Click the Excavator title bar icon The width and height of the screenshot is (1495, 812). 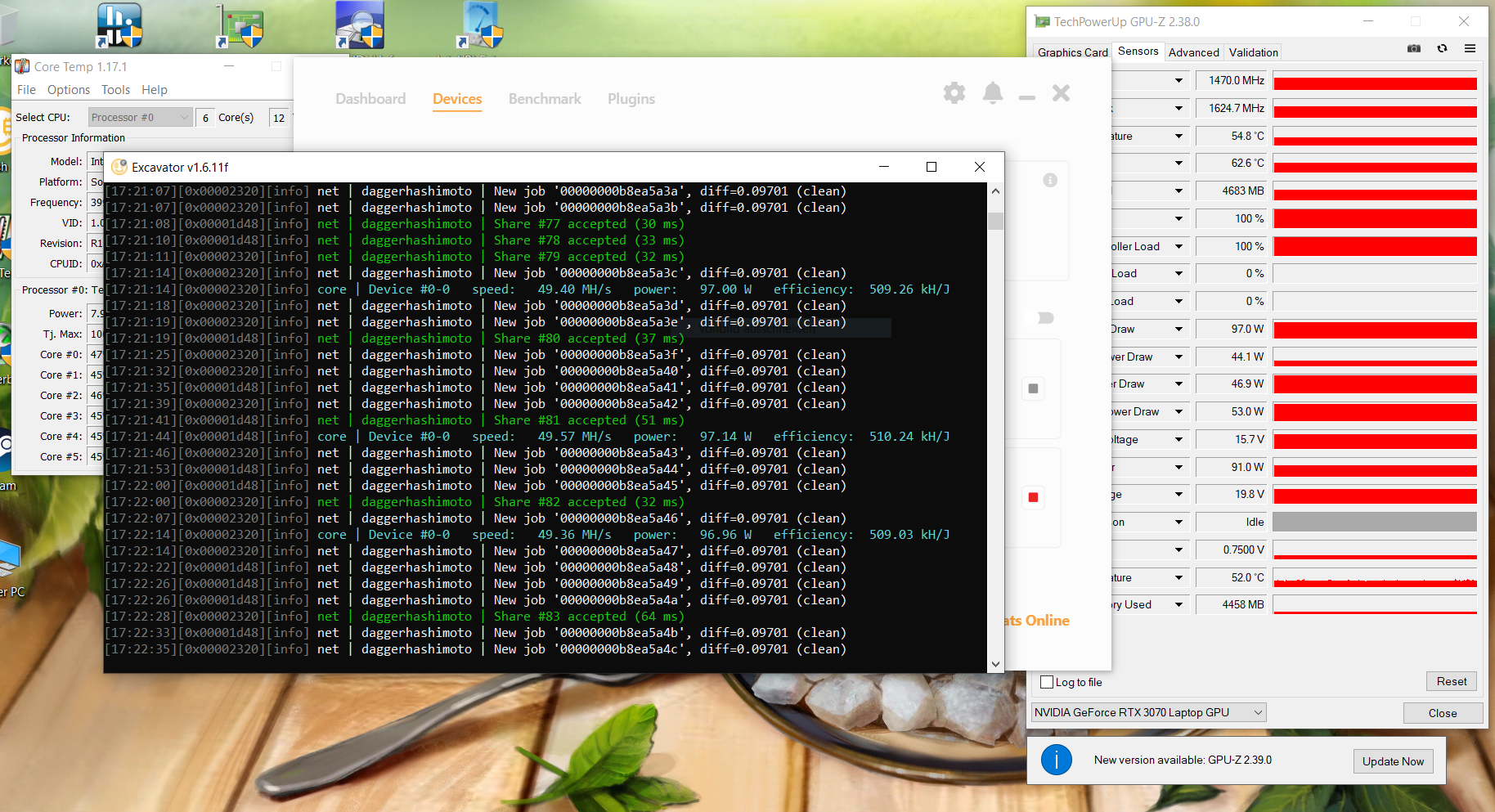pyautogui.click(x=119, y=167)
